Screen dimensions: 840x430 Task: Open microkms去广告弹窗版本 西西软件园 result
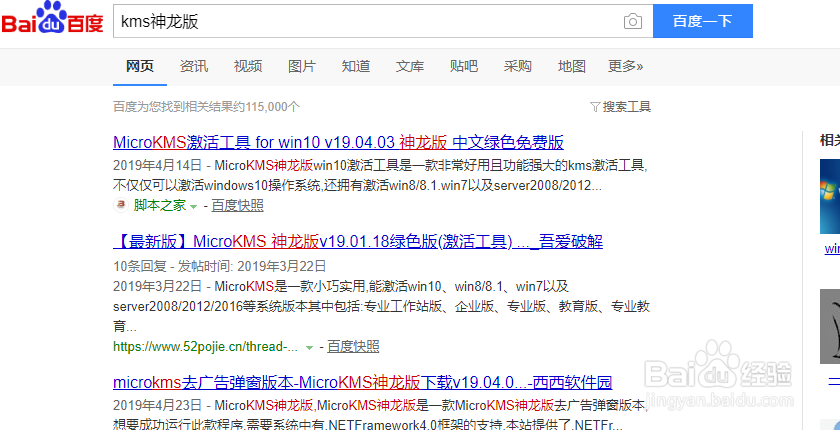coord(363,382)
